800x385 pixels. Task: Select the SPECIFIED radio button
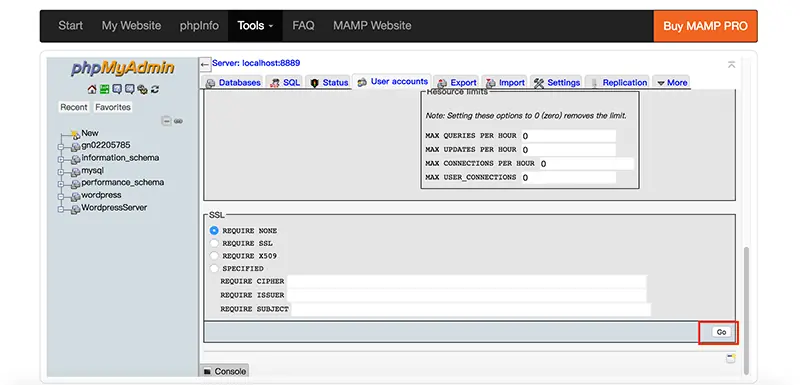tap(214, 268)
